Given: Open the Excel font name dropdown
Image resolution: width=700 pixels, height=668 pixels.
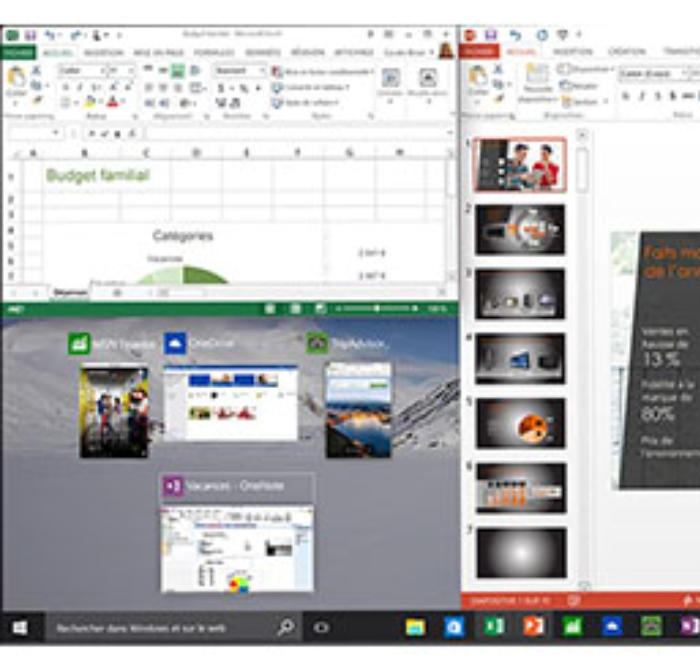Looking at the screenshot, I should (x=102, y=71).
